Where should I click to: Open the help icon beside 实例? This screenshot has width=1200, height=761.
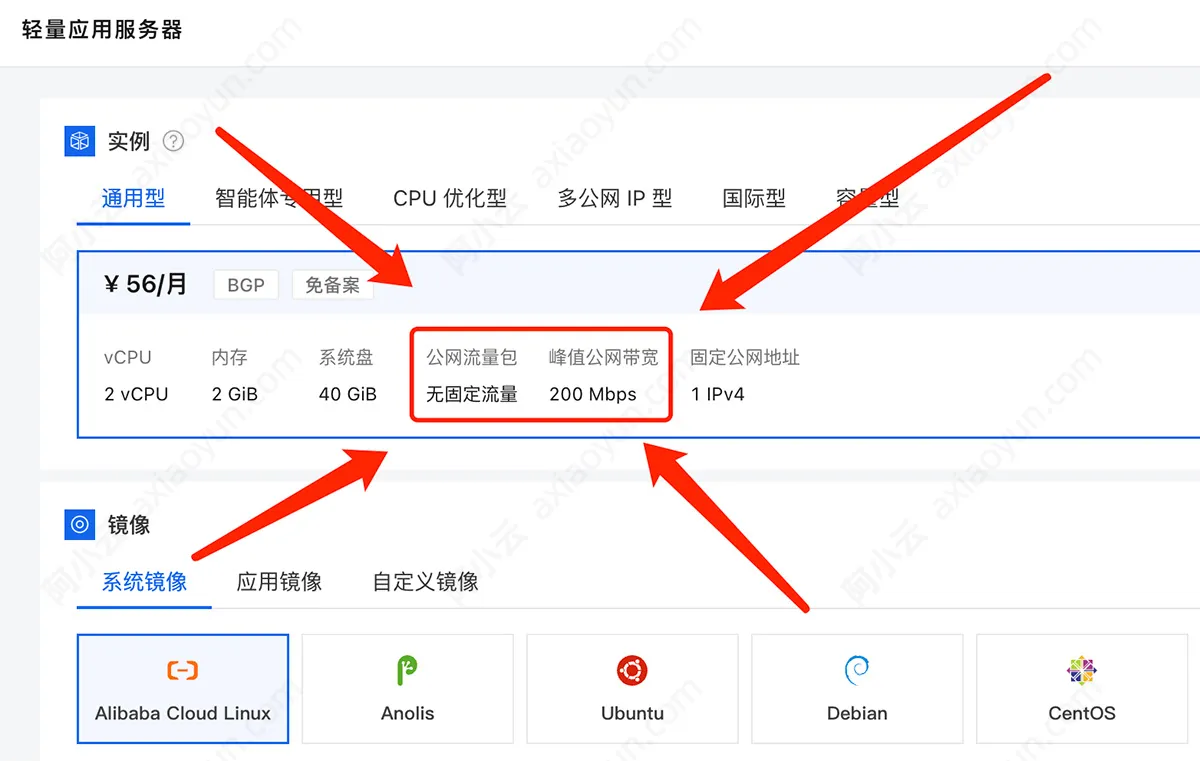[x=174, y=141]
